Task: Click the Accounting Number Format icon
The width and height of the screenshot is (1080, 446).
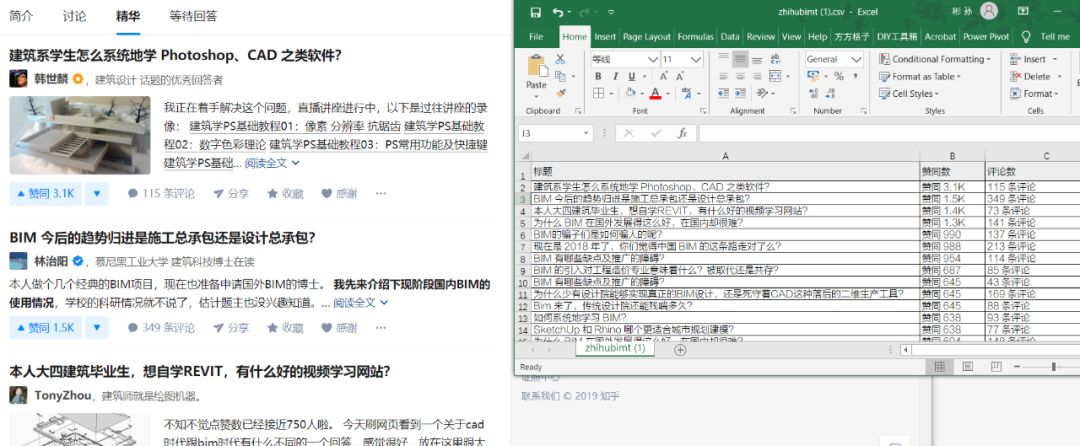Action: pyautogui.click(x=813, y=76)
